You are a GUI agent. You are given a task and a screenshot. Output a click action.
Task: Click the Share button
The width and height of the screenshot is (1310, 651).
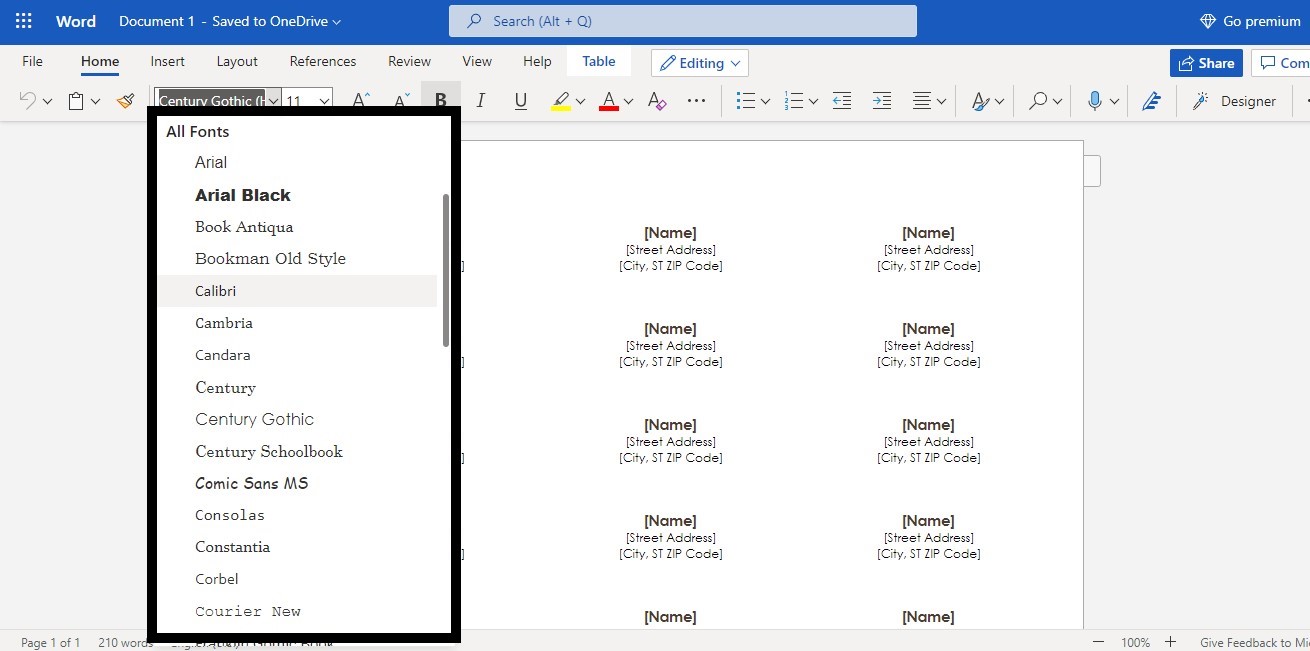pos(1206,63)
